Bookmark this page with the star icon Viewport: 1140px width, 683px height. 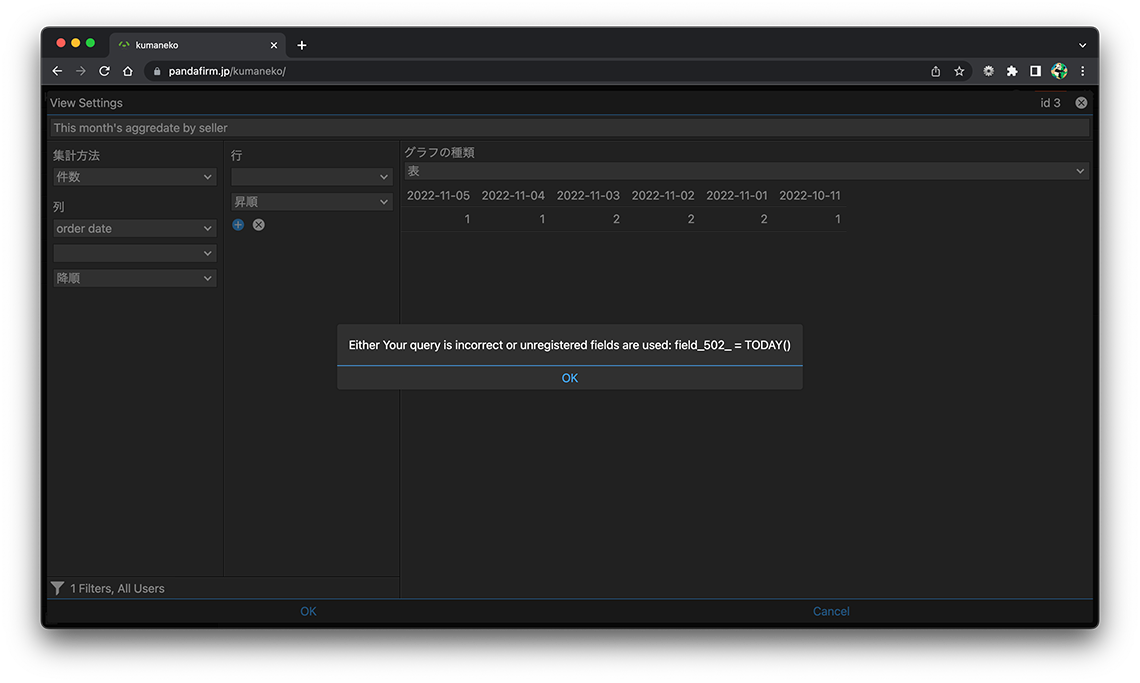pyautogui.click(x=959, y=71)
